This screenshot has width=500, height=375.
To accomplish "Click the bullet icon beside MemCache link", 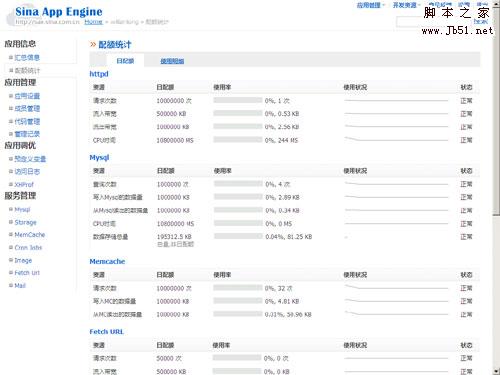I will coord(11,235).
